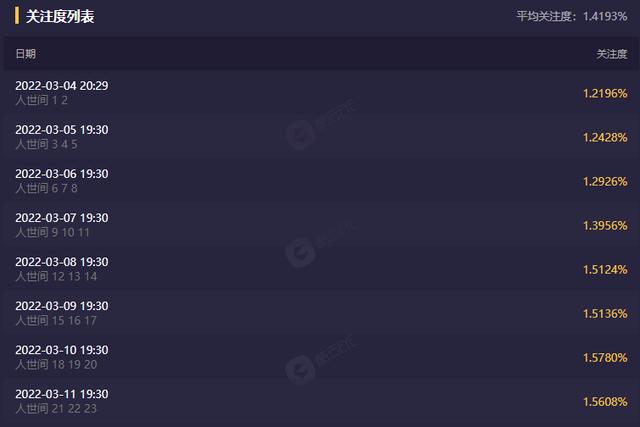Select the 2022-03-09 19:30 date entry
Viewport: 640px width, 427px height.
[x=62, y=306]
